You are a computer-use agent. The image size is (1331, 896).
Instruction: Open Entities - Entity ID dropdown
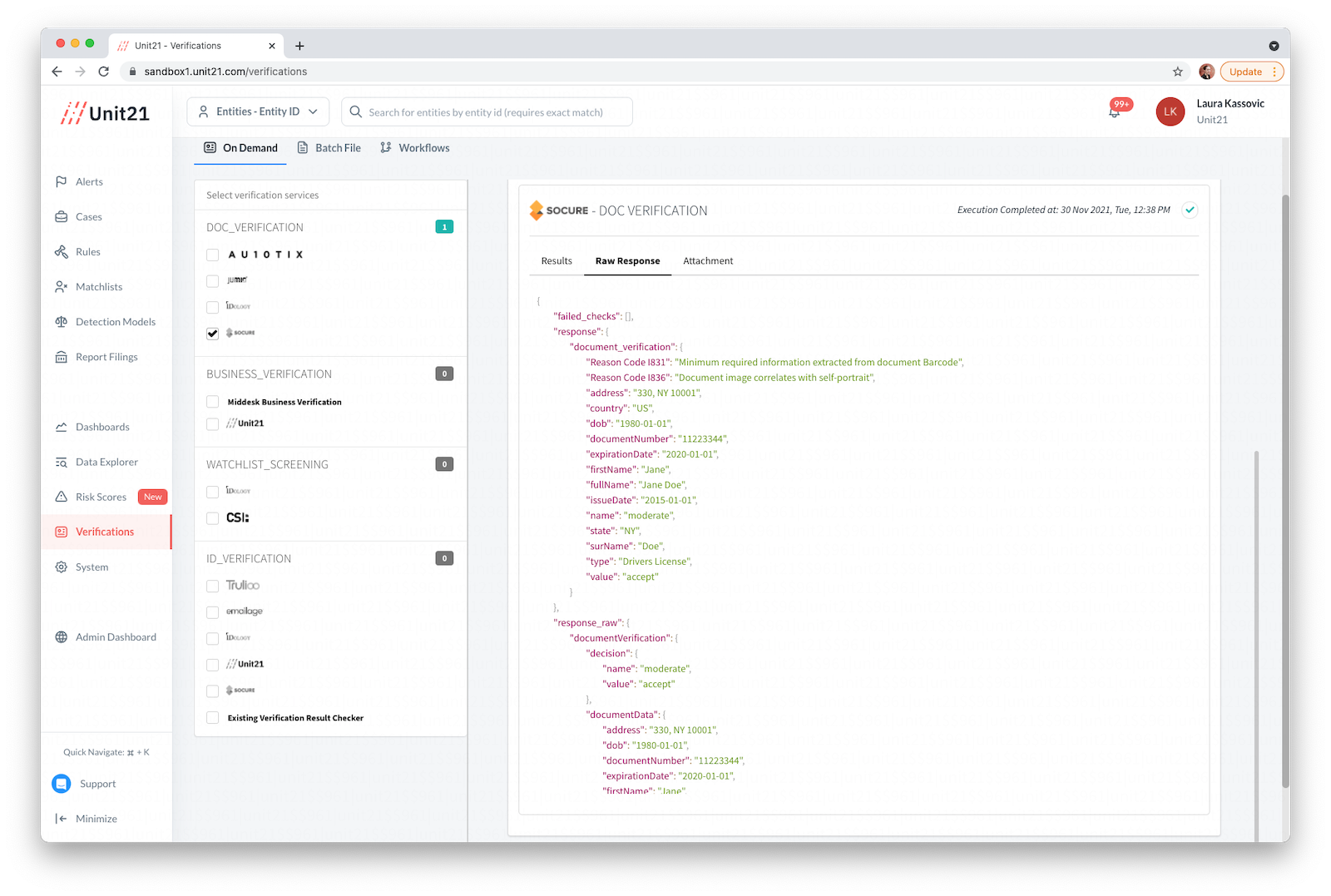(258, 111)
